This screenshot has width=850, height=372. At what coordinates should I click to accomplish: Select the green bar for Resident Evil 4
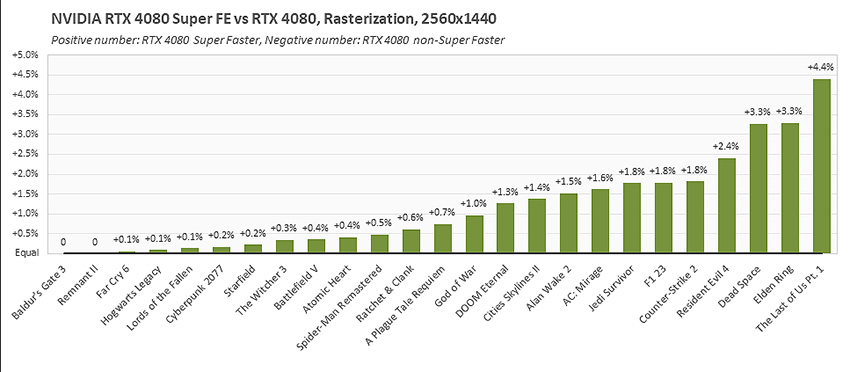(727, 206)
